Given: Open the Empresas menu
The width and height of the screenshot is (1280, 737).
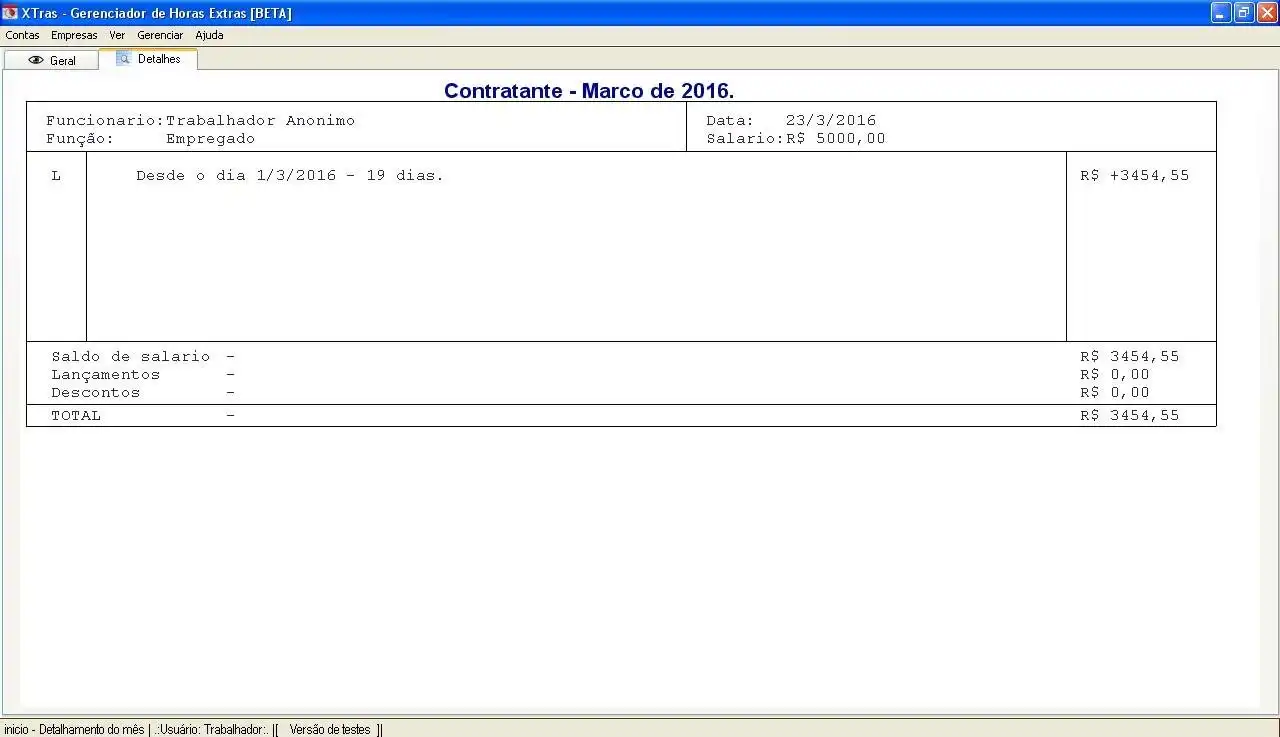Looking at the screenshot, I should pyautogui.click(x=74, y=35).
